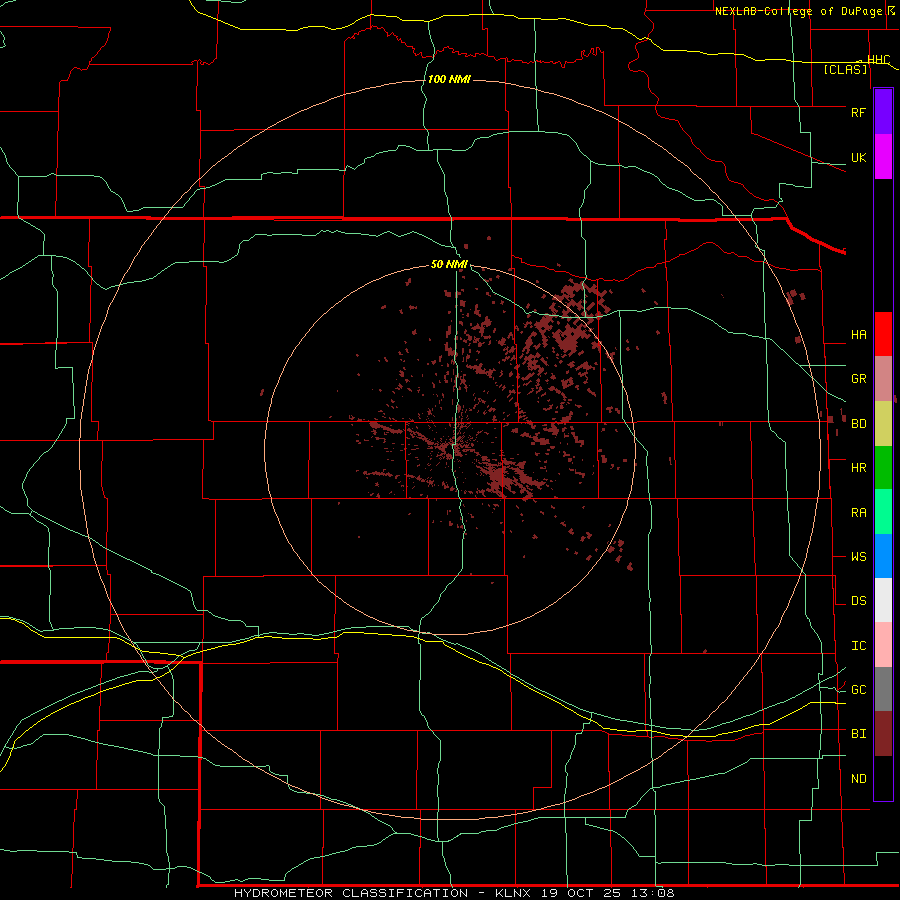Click the BD yellow legend swatch
Screen dimensions: 900x900
[x=883, y=423]
